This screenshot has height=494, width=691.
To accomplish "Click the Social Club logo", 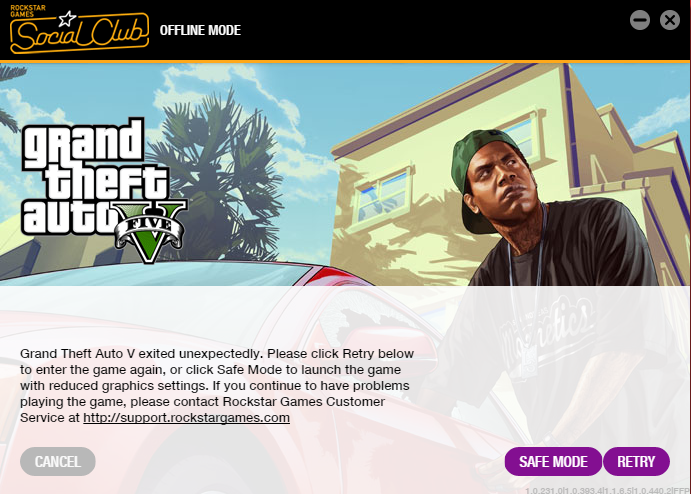I will 79,30.
